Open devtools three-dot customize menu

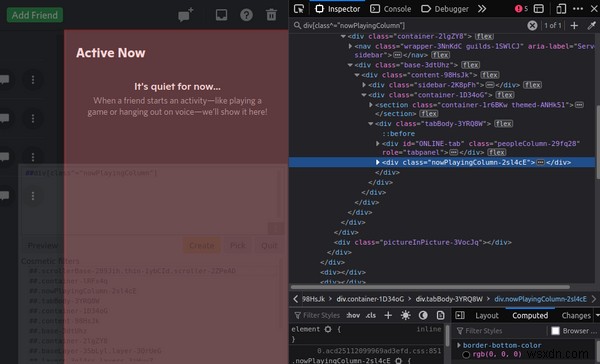578,8
